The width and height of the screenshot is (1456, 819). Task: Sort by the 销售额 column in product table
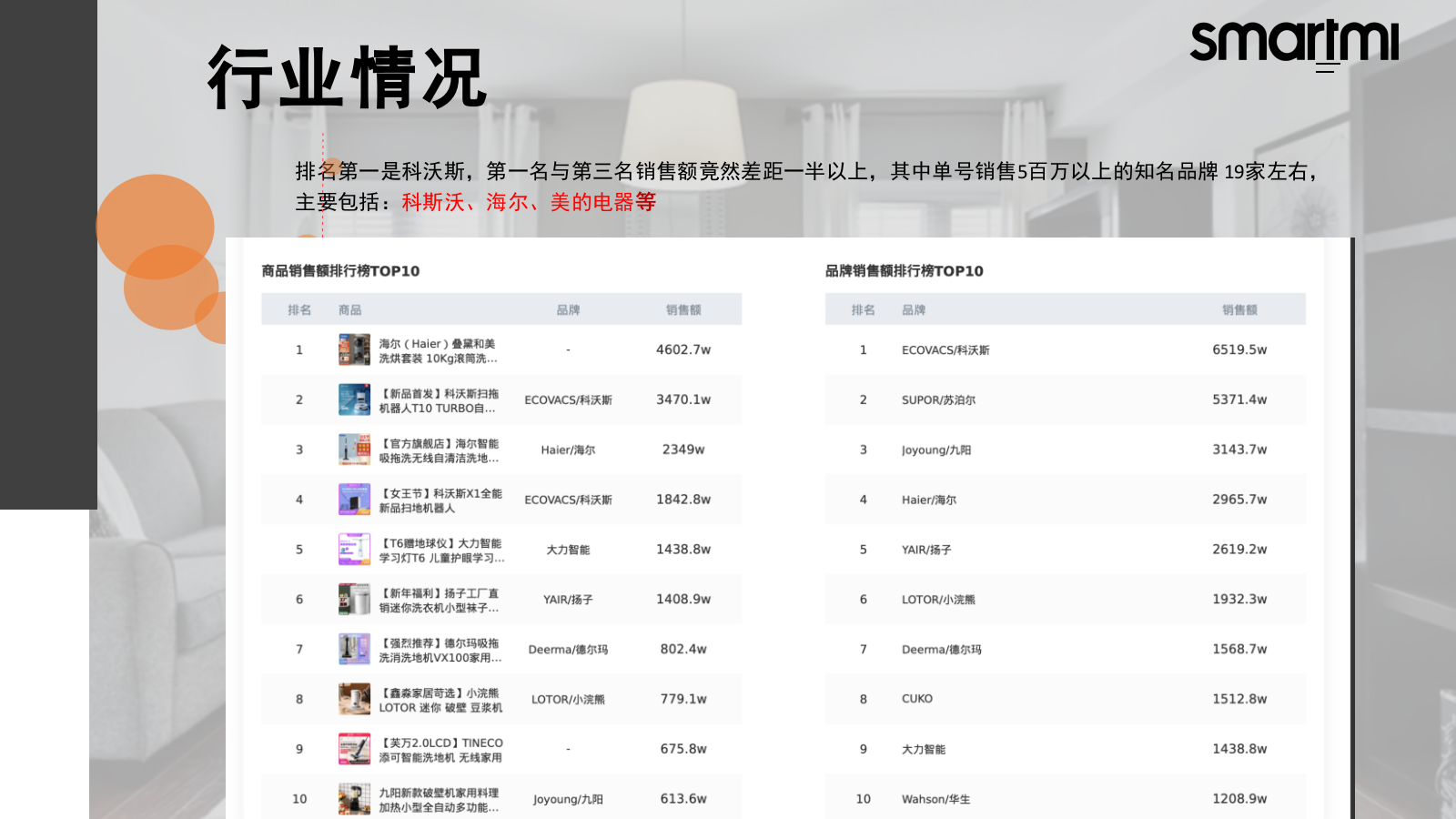[x=682, y=308]
